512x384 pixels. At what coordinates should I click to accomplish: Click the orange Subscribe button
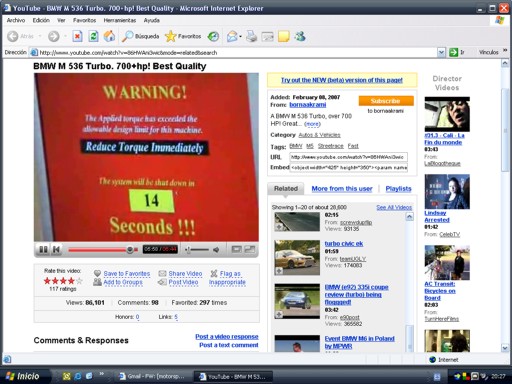386,101
